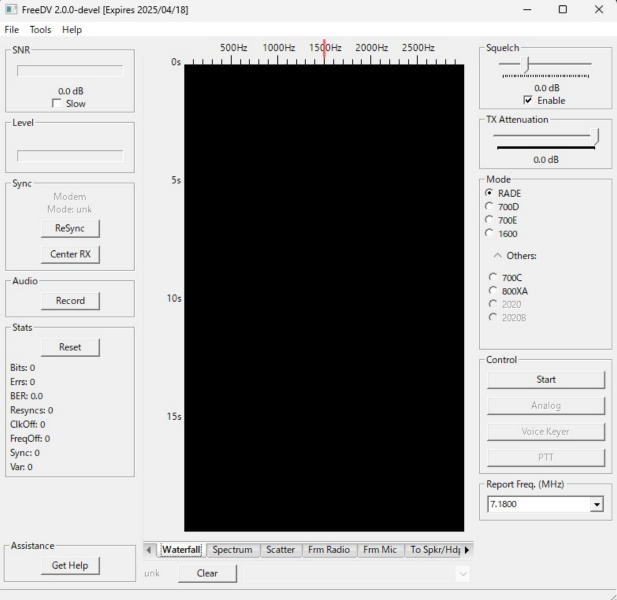Collapse the Others mode list chevron
Screen dimensions: 617x600
[497, 256]
